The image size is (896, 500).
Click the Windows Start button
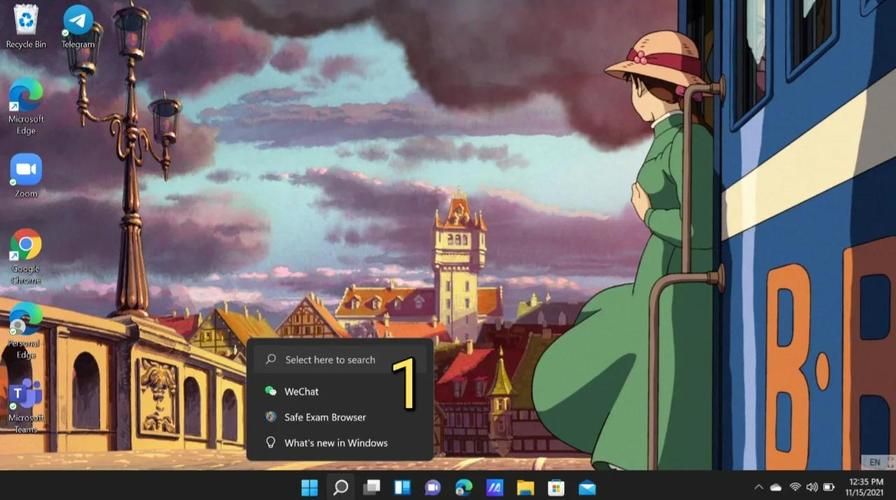(309, 487)
